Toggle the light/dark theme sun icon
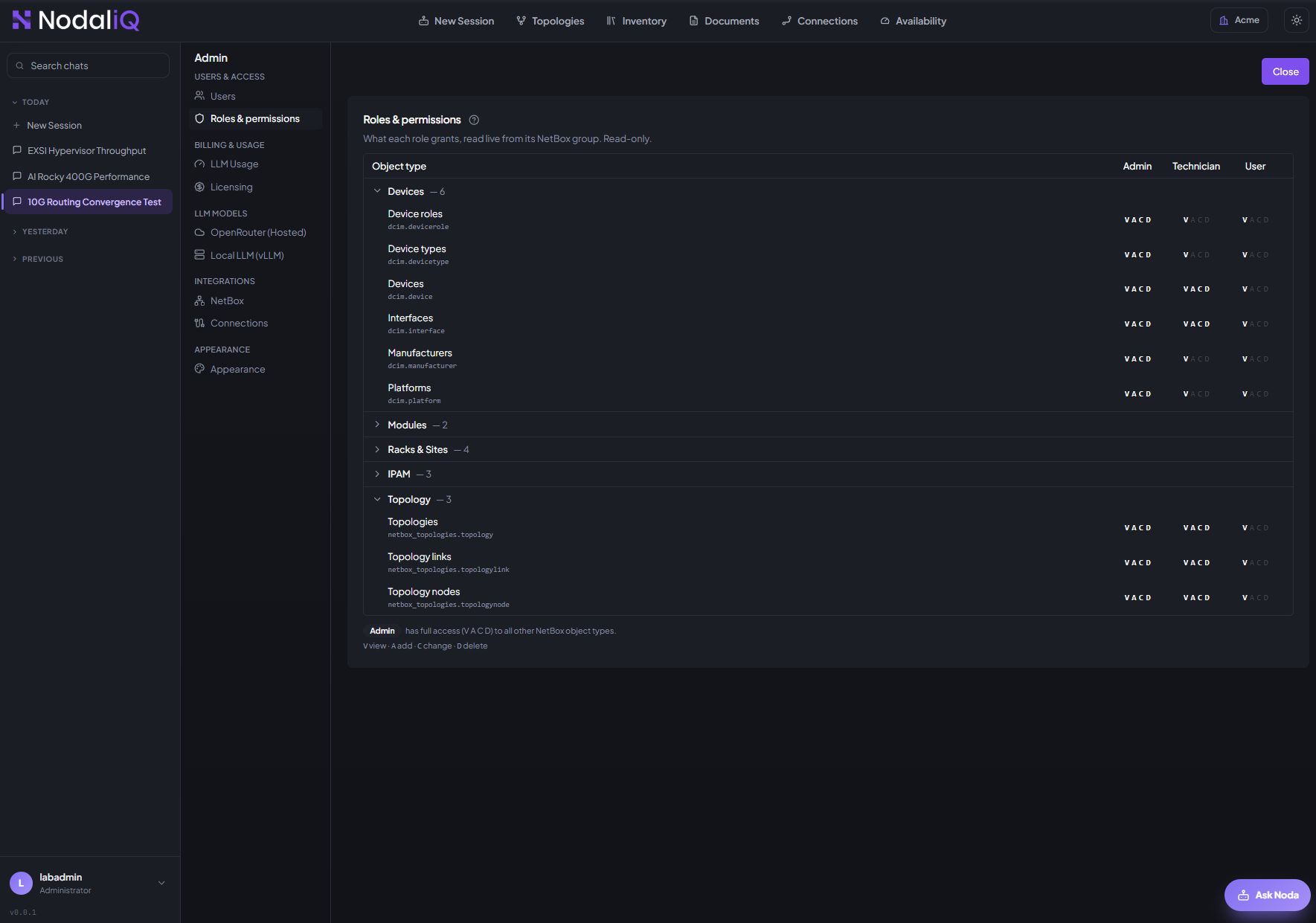The height and width of the screenshot is (923, 1316). pyautogui.click(x=1297, y=20)
